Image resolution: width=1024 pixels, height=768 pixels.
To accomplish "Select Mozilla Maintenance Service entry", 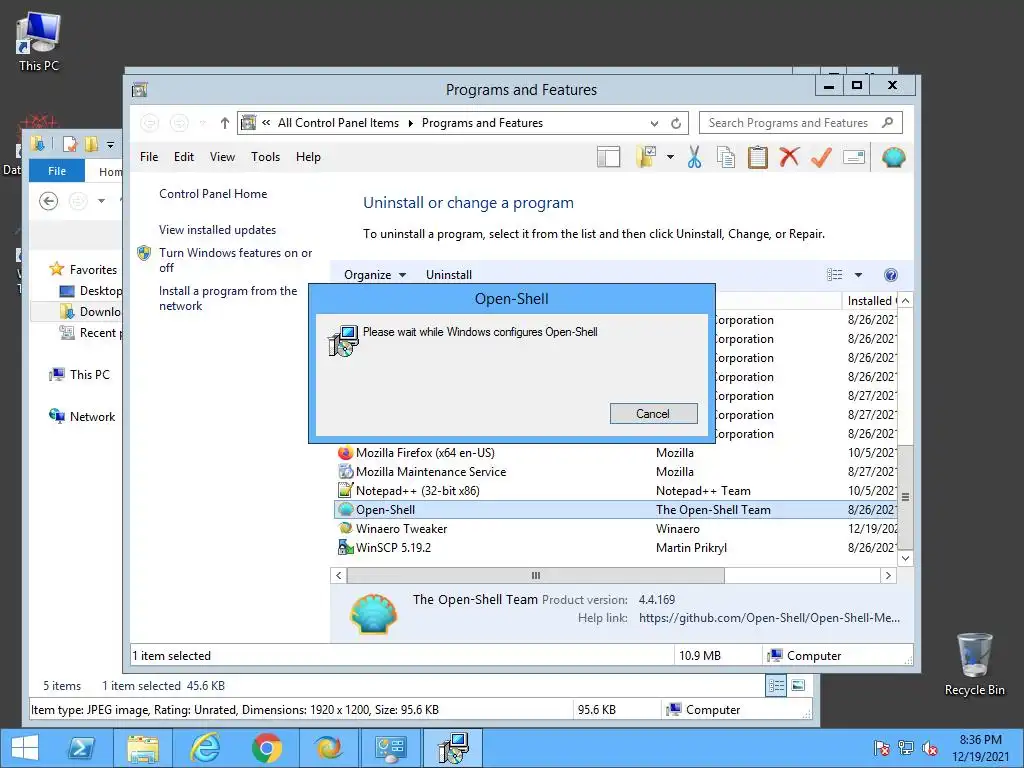I will (x=615, y=472).
